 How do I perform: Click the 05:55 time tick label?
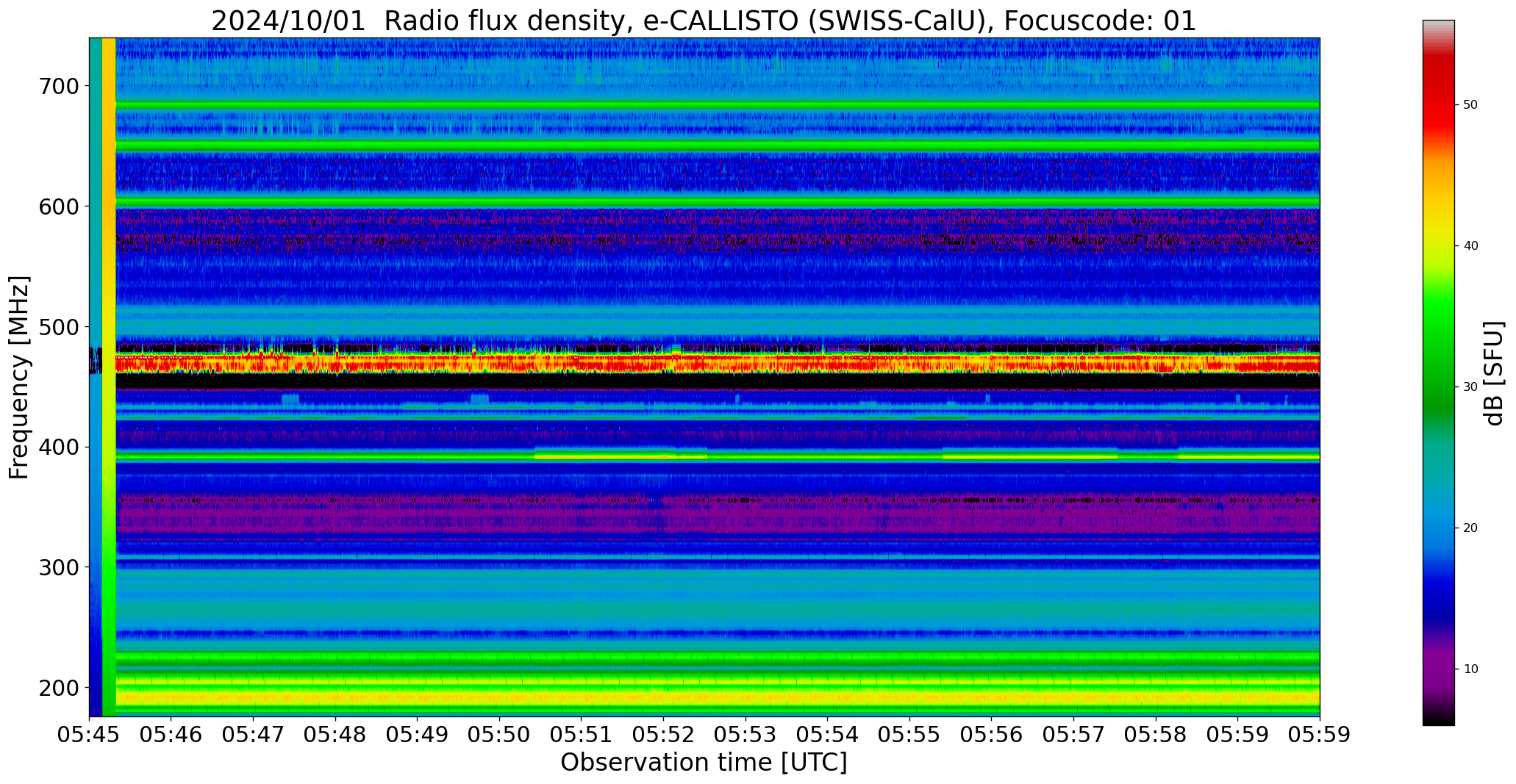909,735
